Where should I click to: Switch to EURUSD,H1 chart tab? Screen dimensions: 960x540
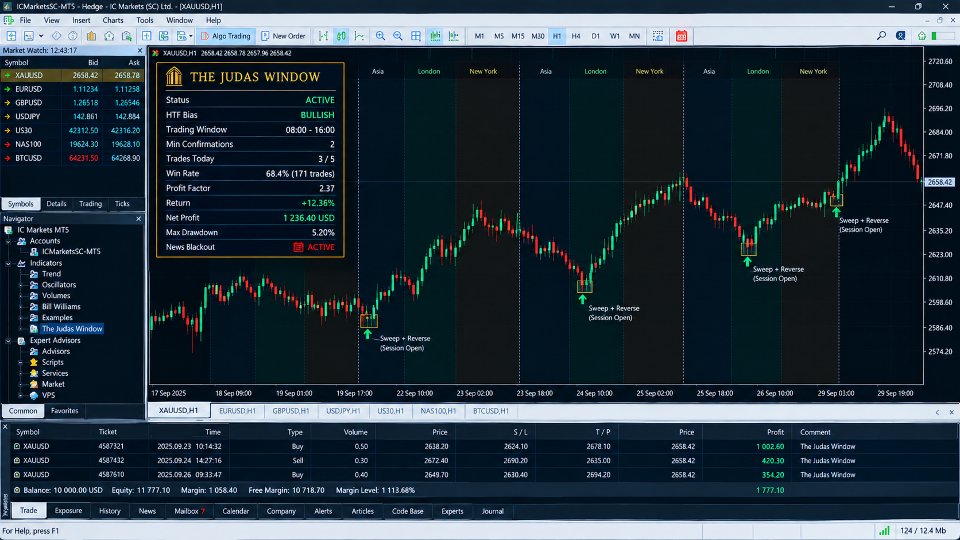point(238,411)
